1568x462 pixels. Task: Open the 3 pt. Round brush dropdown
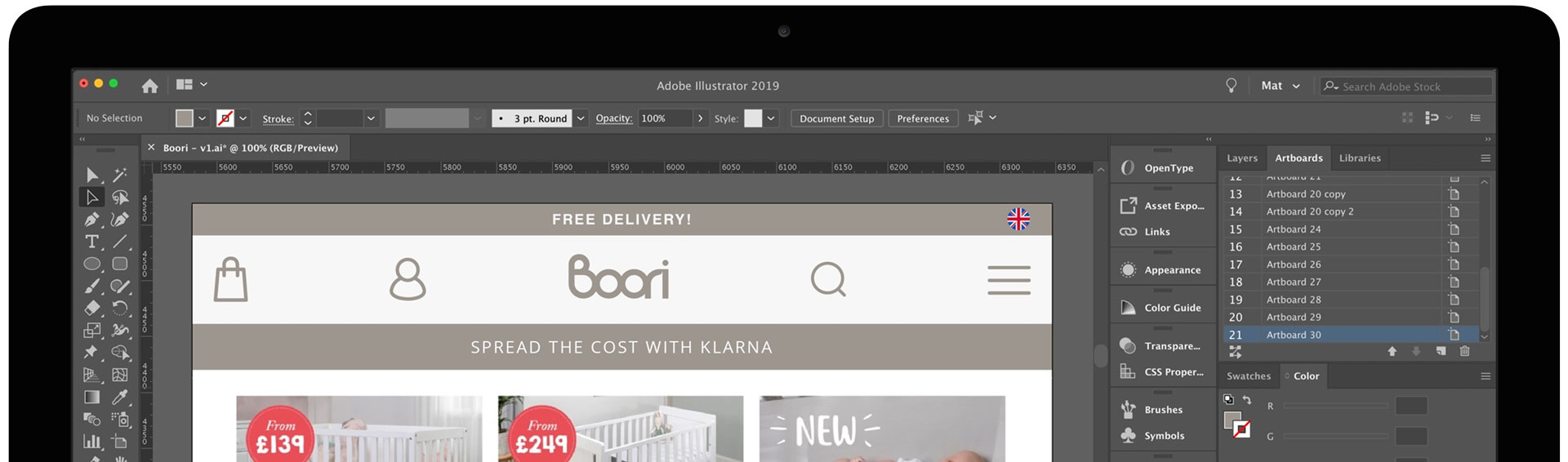click(581, 118)
